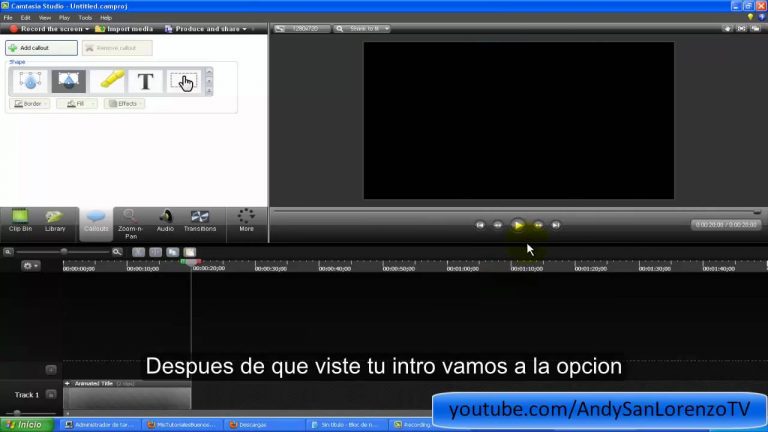The image size is (768, 432).
Task: Click the Copy tool on timeline toolbar
Action: point(172,252)
